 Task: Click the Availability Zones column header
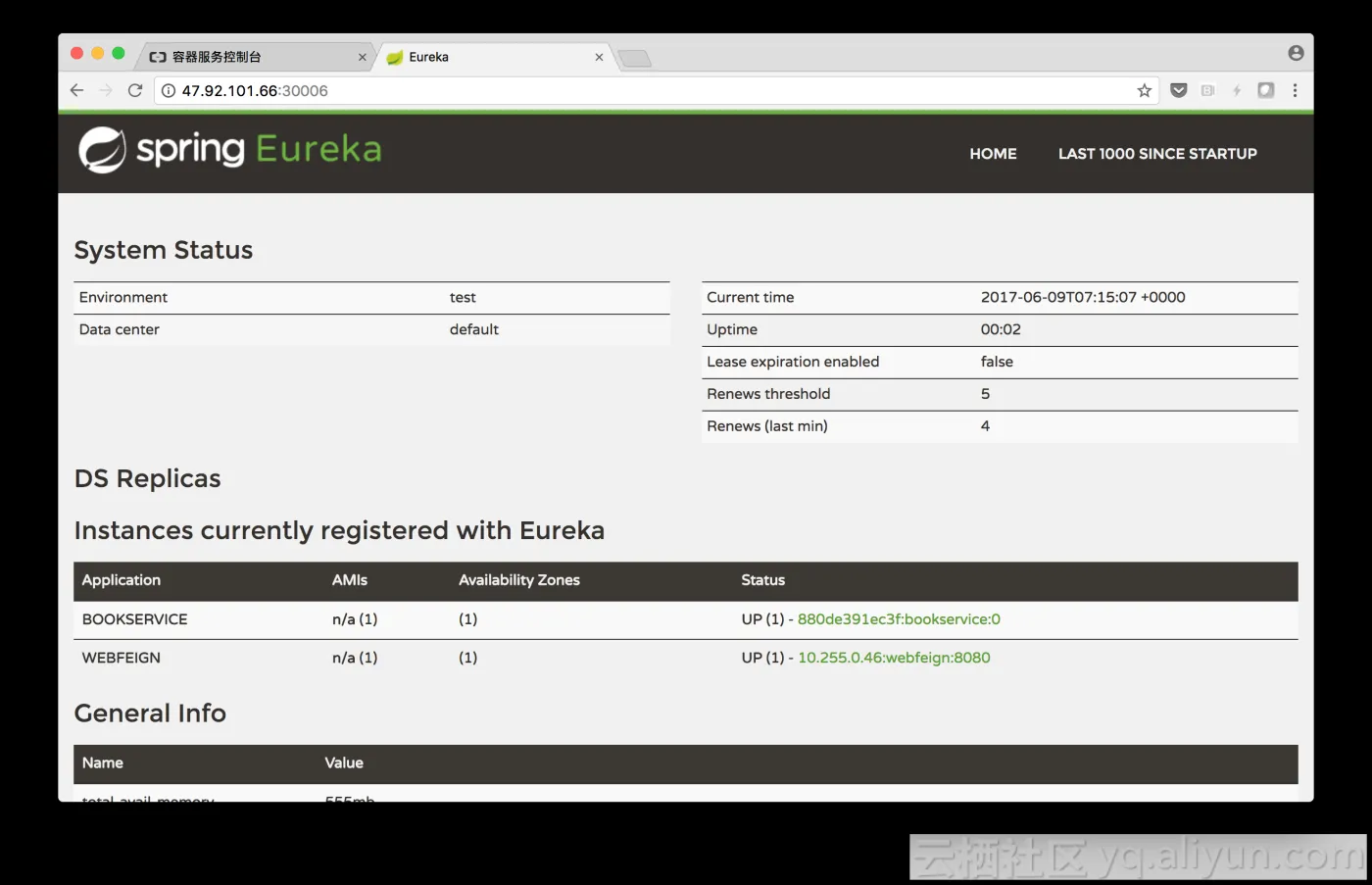click(x=519, y=580)
